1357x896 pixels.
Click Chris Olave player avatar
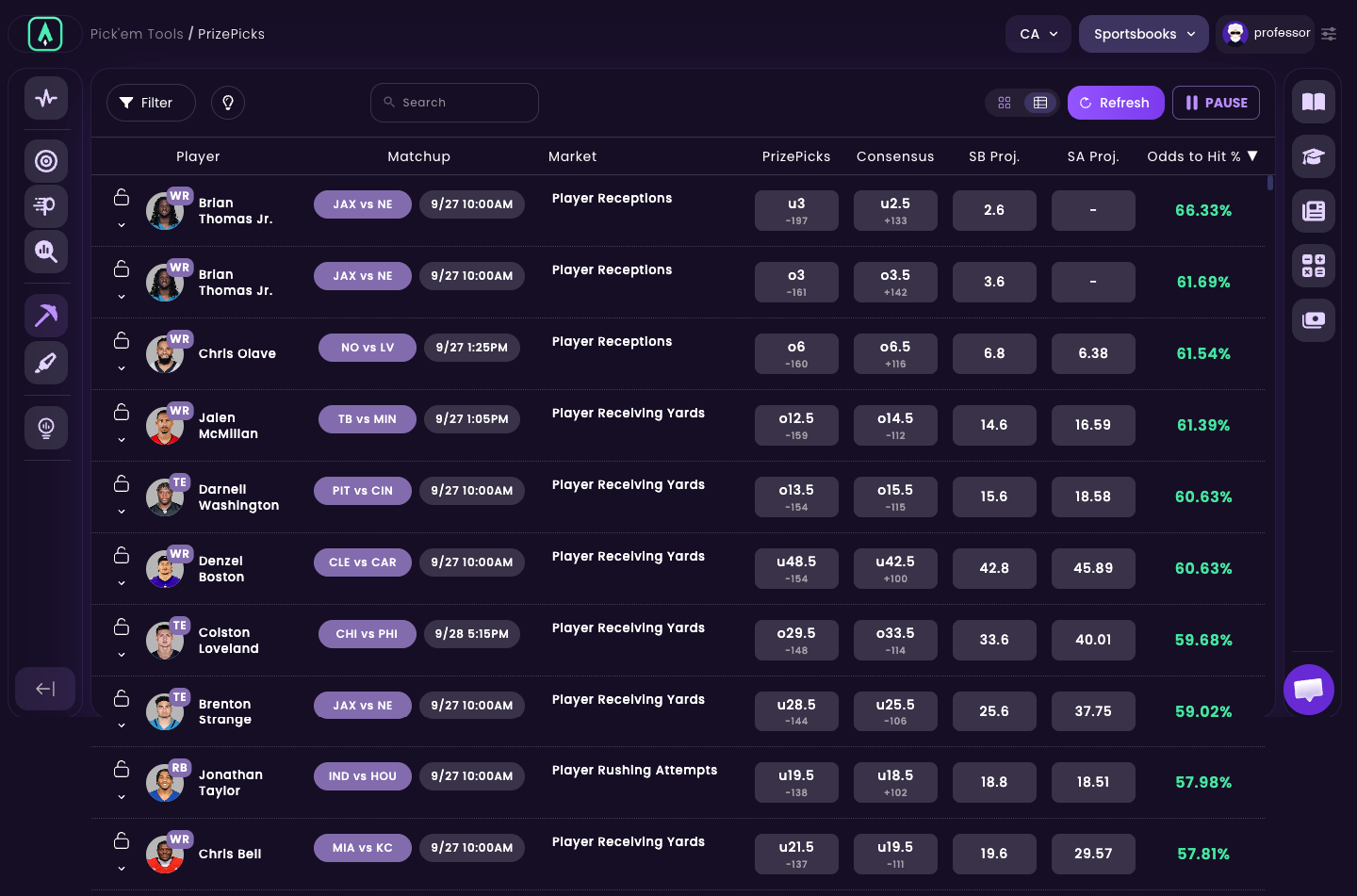165,354
